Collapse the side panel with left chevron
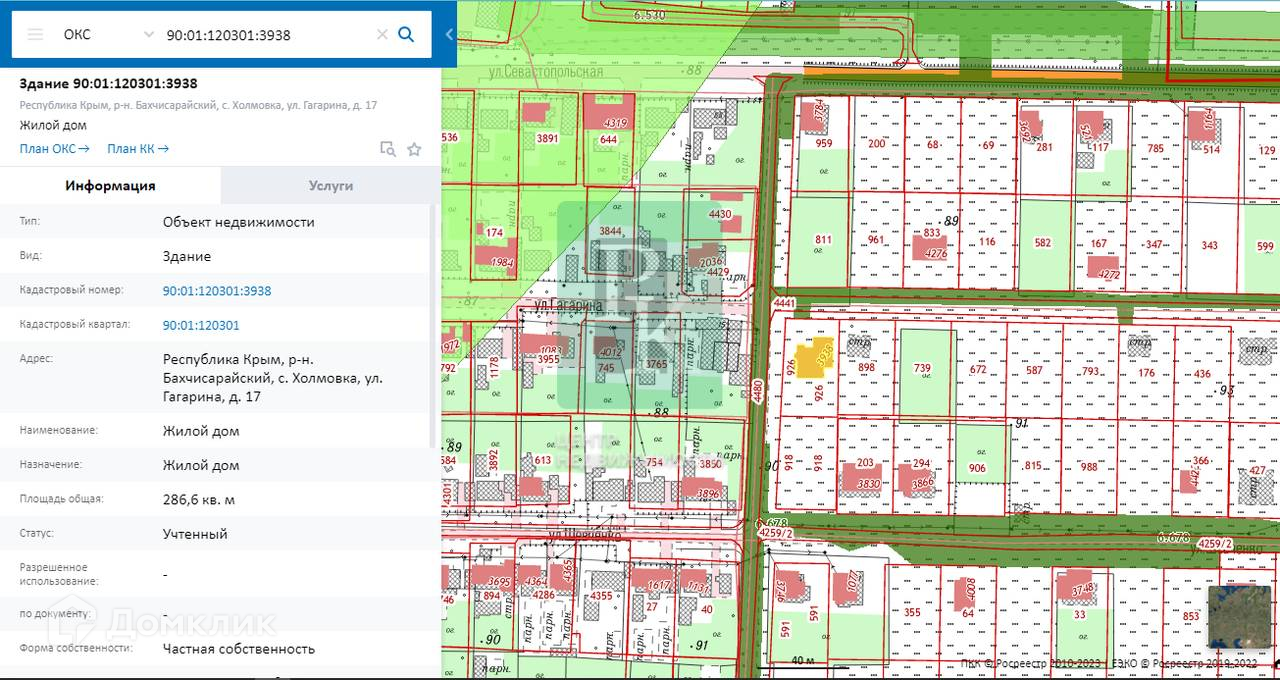This screenshot has width=1280, height=680. pos(449,34)
